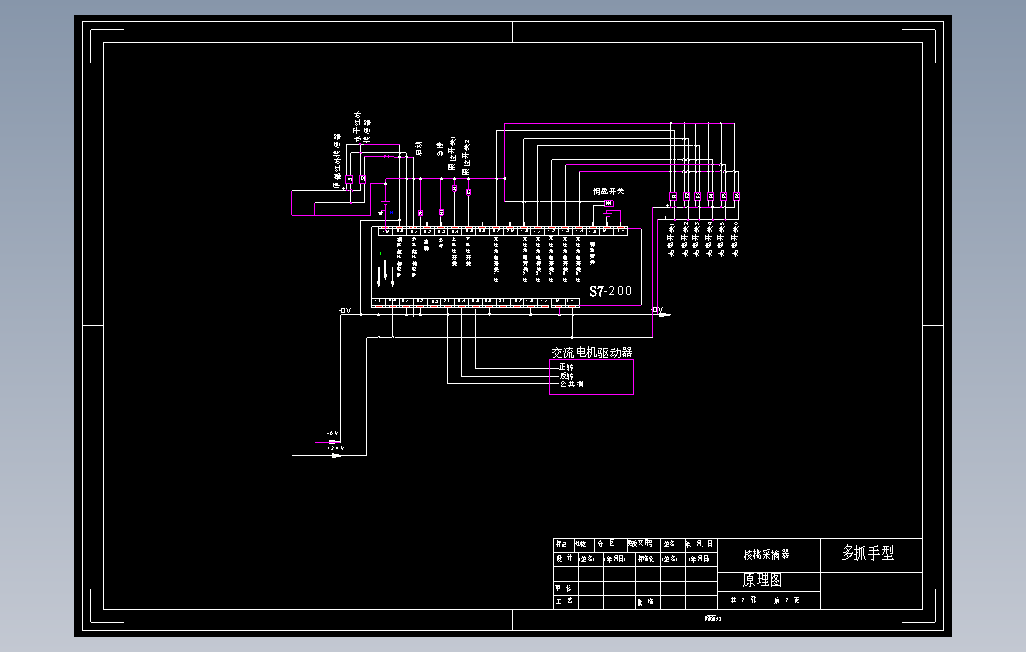Click the 工艺 cell in the title block

(x=564, y=600)
